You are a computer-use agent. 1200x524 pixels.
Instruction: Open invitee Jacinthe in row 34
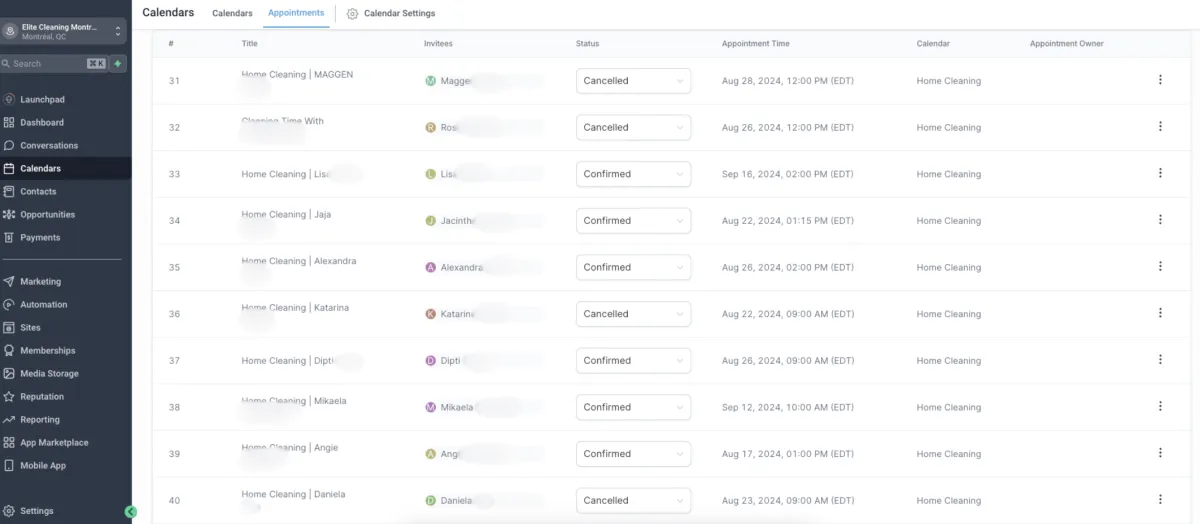point(451,220)
